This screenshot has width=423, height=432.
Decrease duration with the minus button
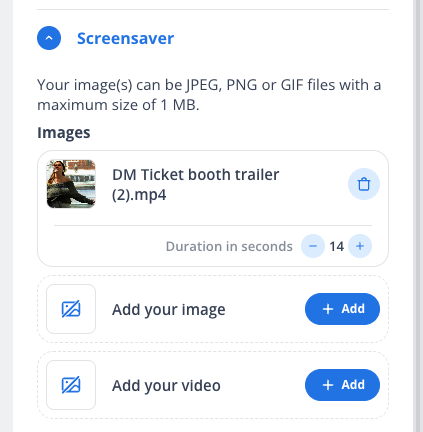(313, 246)
